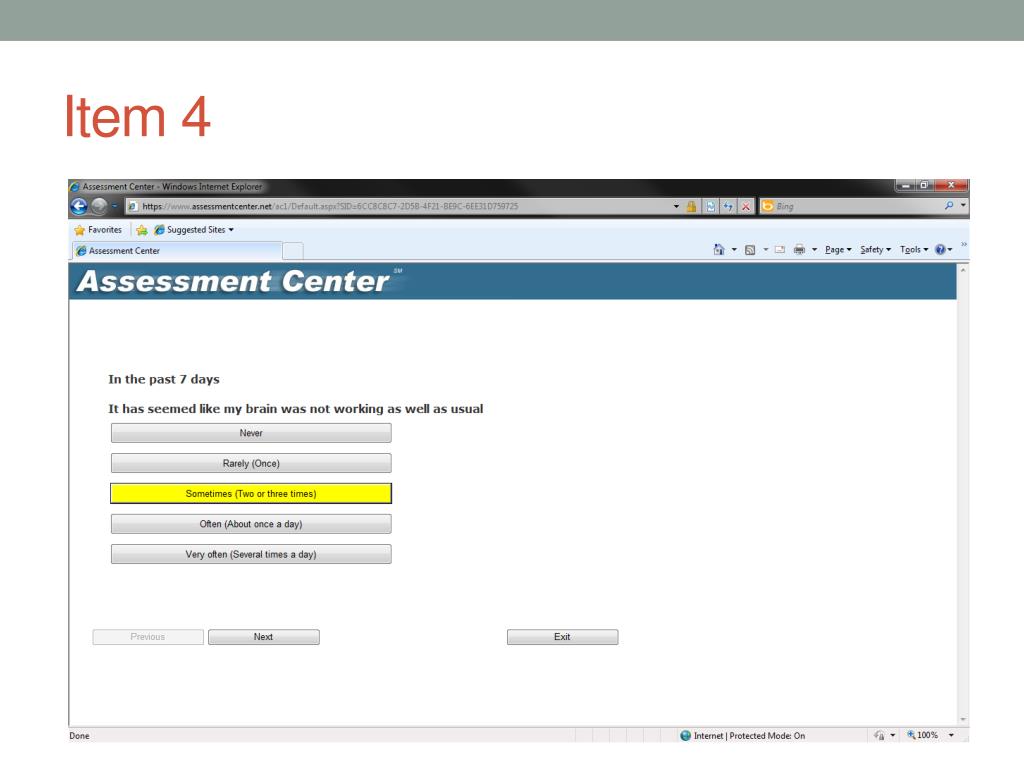The image size is (1024, 768).
Task: Click Add to Favorites Bar star icon
Action: click(142, 230)
